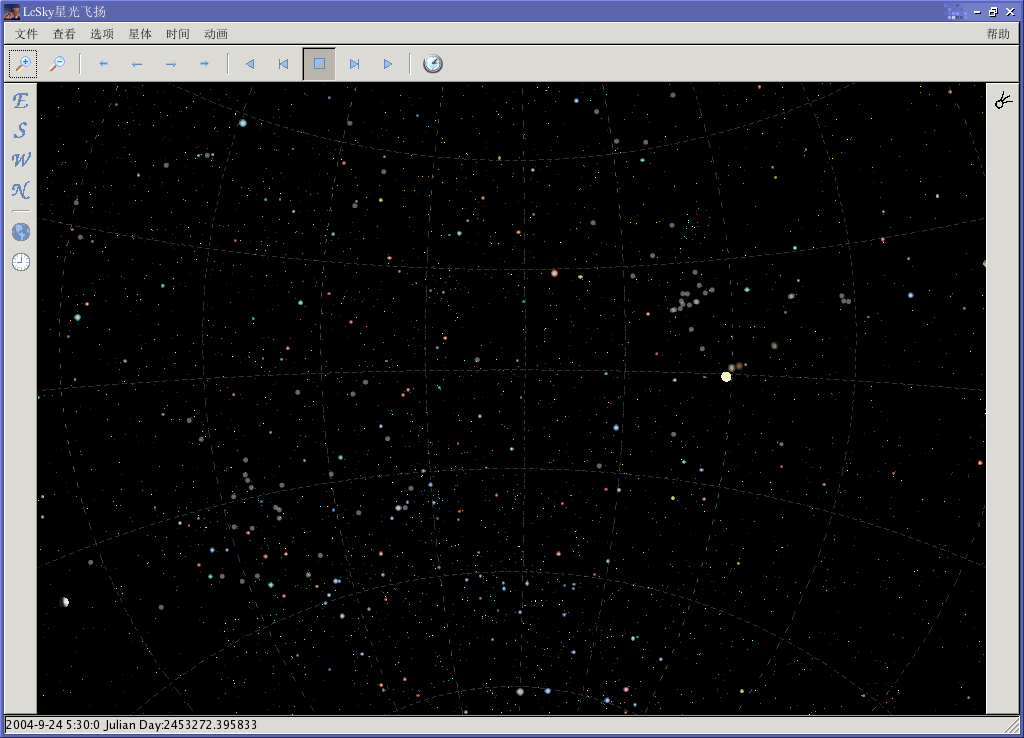The width and height of the screenshot is (1024, 738).
Task: Stop the animation with square button
Action: (x=319, y=64)
